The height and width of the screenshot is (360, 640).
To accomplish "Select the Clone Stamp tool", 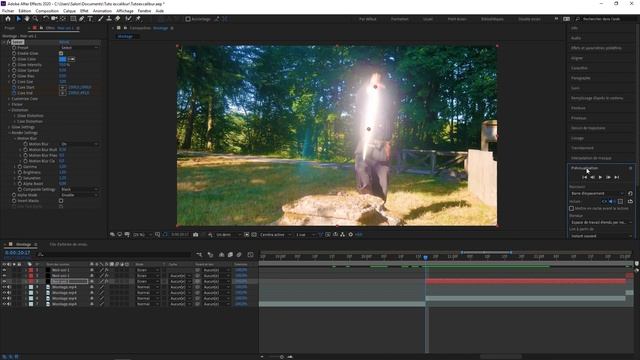I will (x=109, y=19).
